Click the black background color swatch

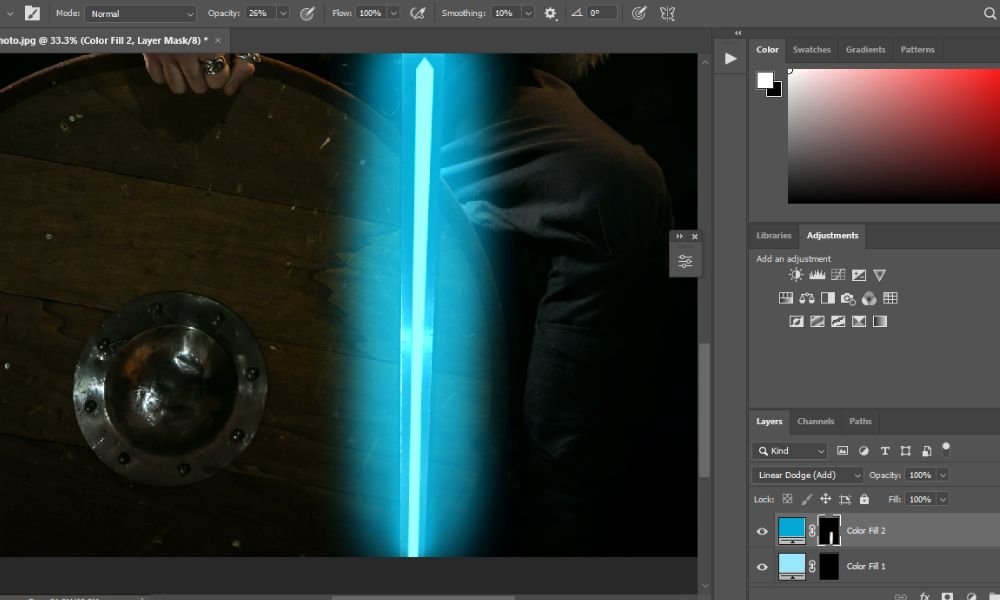[777, 91]
